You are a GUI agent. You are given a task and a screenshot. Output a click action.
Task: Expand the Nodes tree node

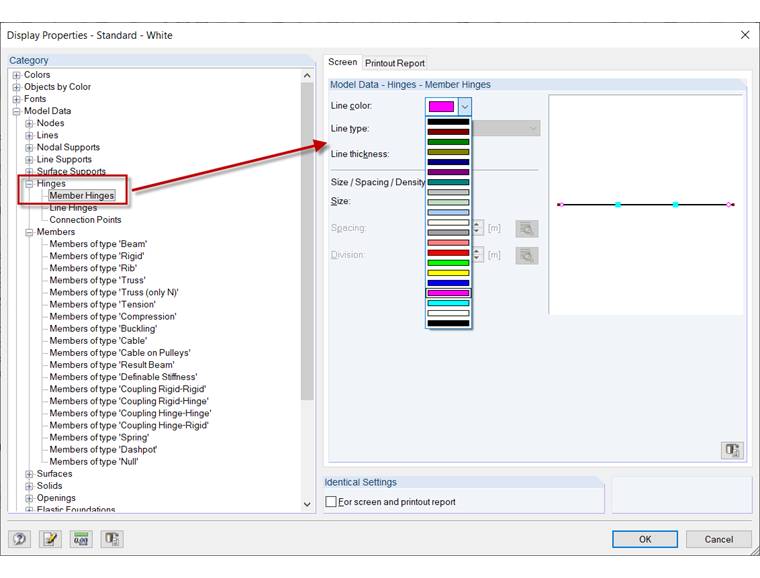(29, 124)
